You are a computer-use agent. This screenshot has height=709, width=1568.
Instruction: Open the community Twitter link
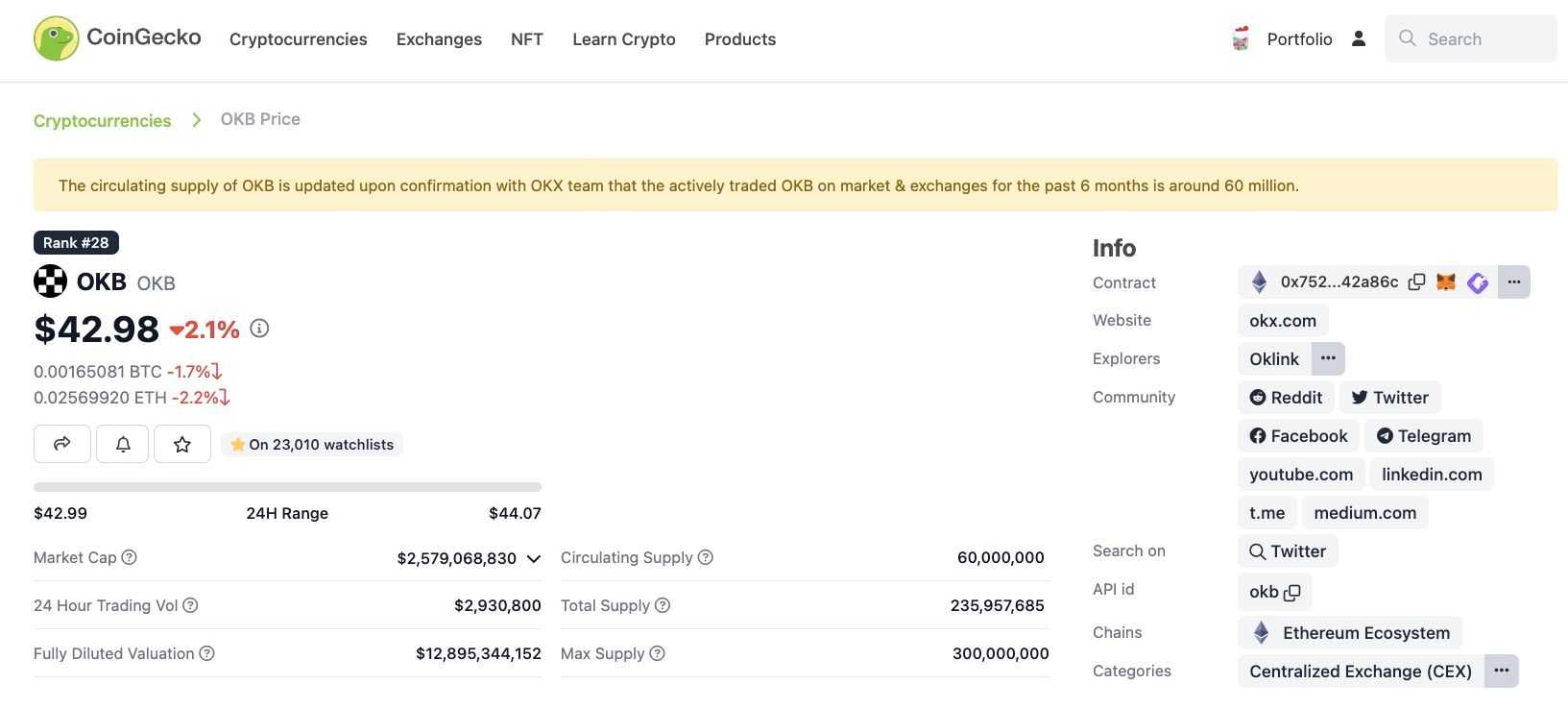coord(1390,397)
